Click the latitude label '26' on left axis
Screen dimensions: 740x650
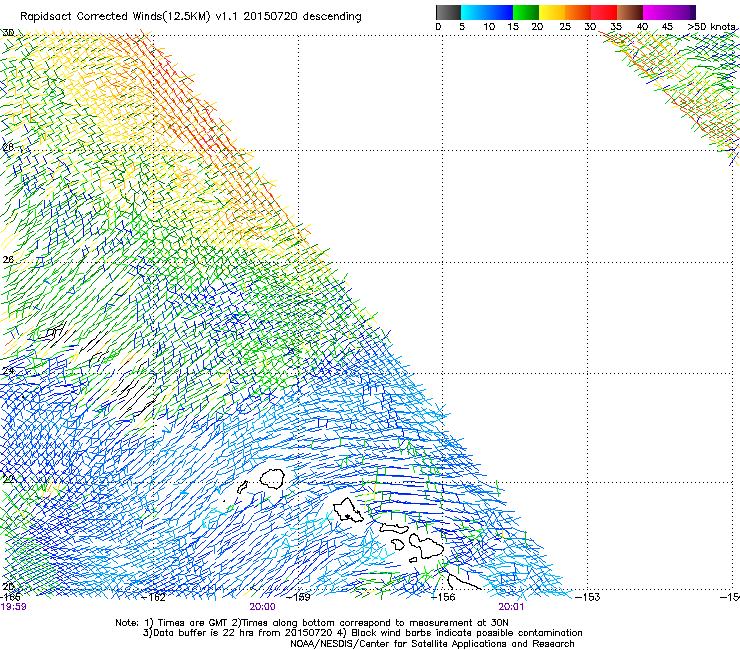pyautogui.click(x=8, y=260)
